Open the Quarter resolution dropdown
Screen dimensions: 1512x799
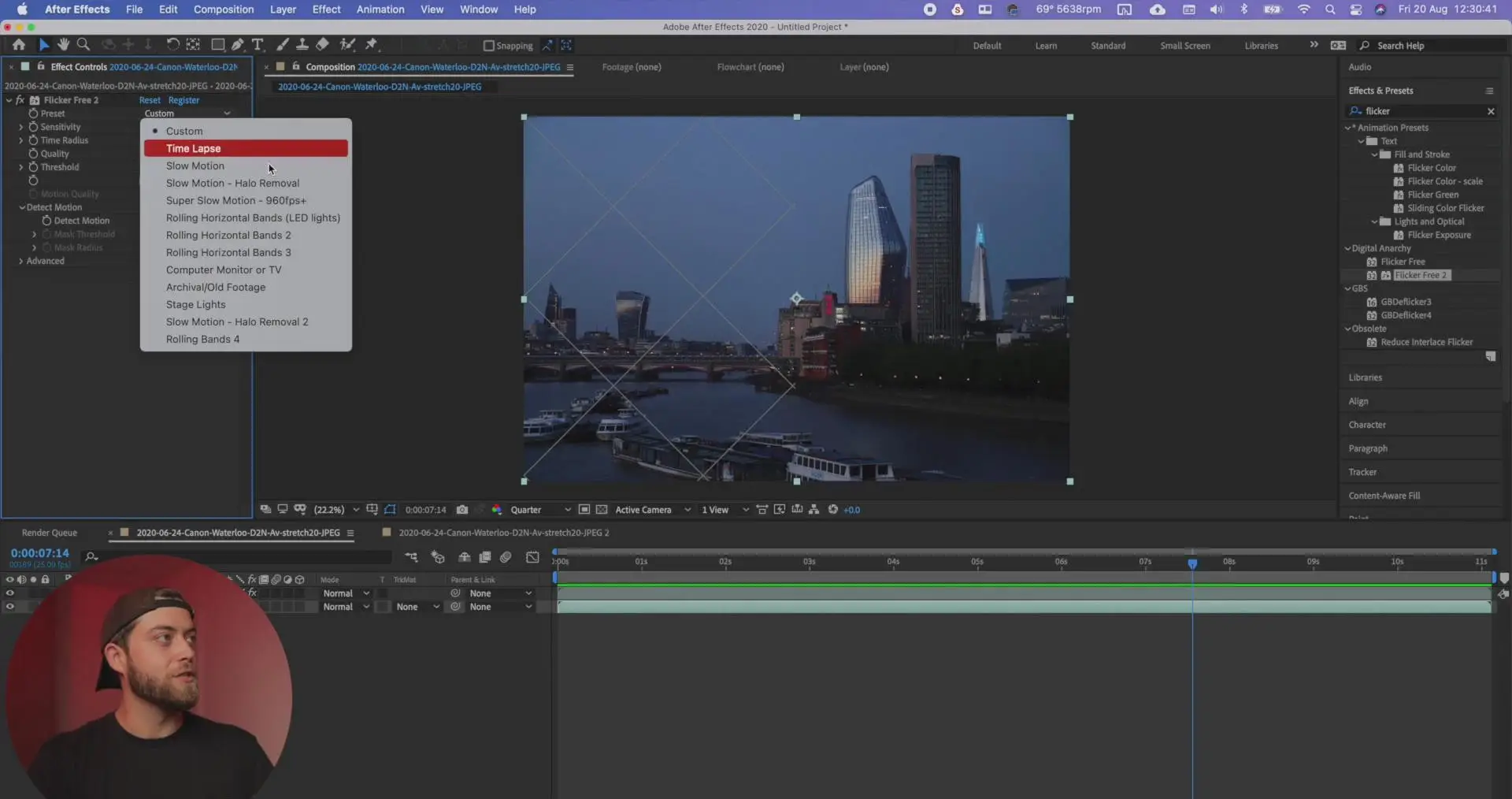(540, 510)
